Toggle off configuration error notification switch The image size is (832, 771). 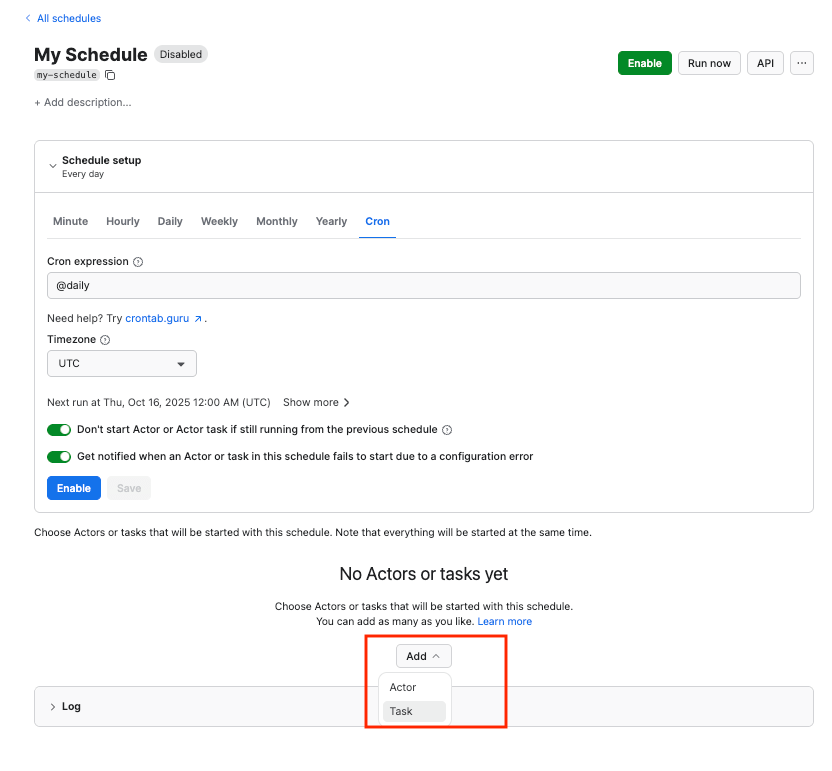[x=59, y=456]
